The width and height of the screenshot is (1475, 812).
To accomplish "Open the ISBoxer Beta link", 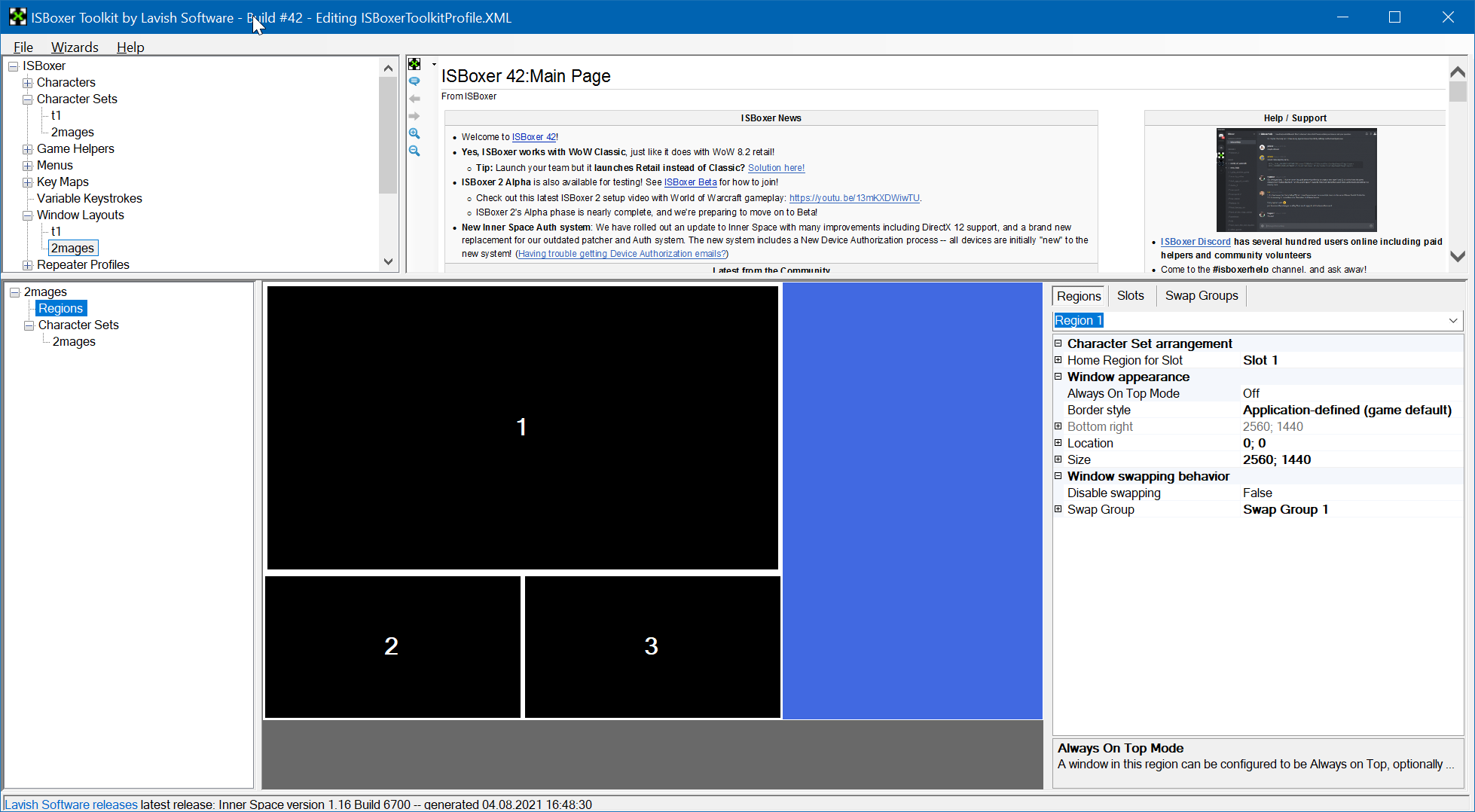I will [x=690, y=182].
